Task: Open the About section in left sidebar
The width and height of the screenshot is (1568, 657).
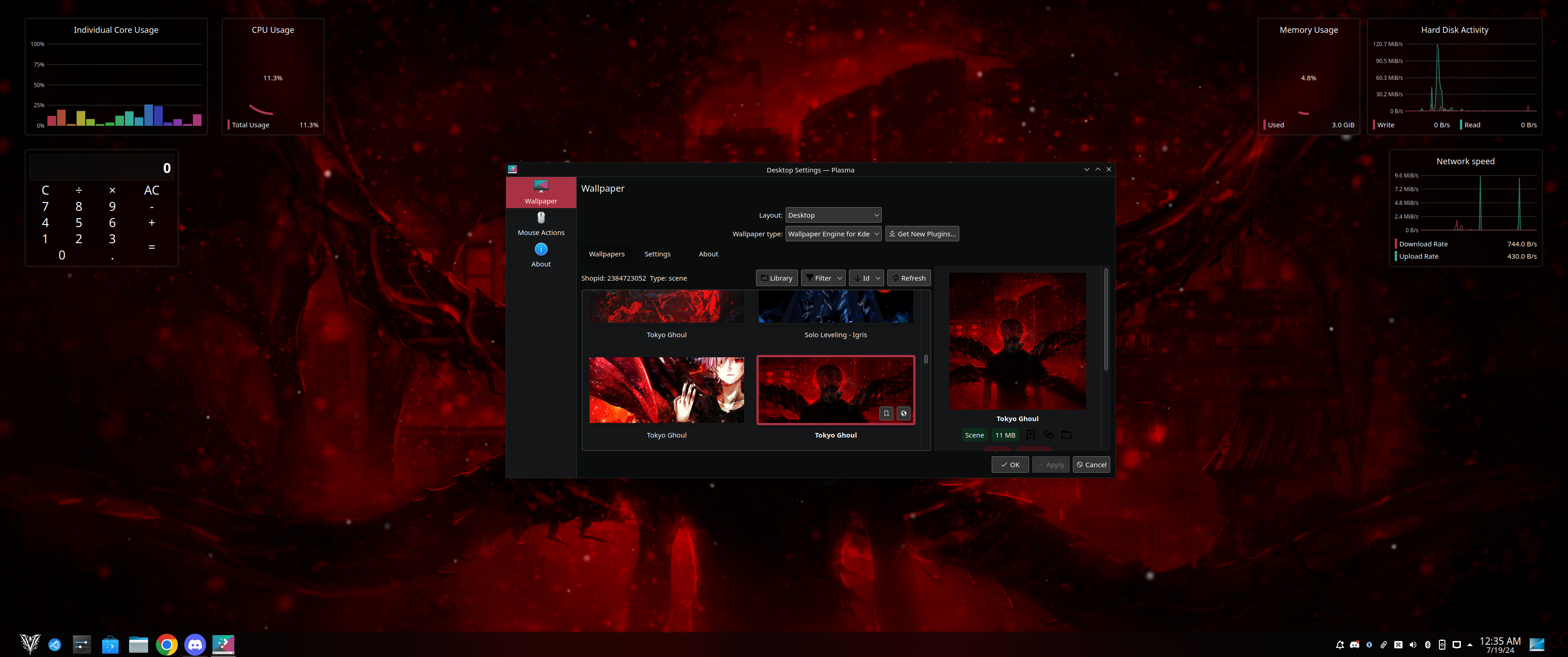Action: (540, 255)
